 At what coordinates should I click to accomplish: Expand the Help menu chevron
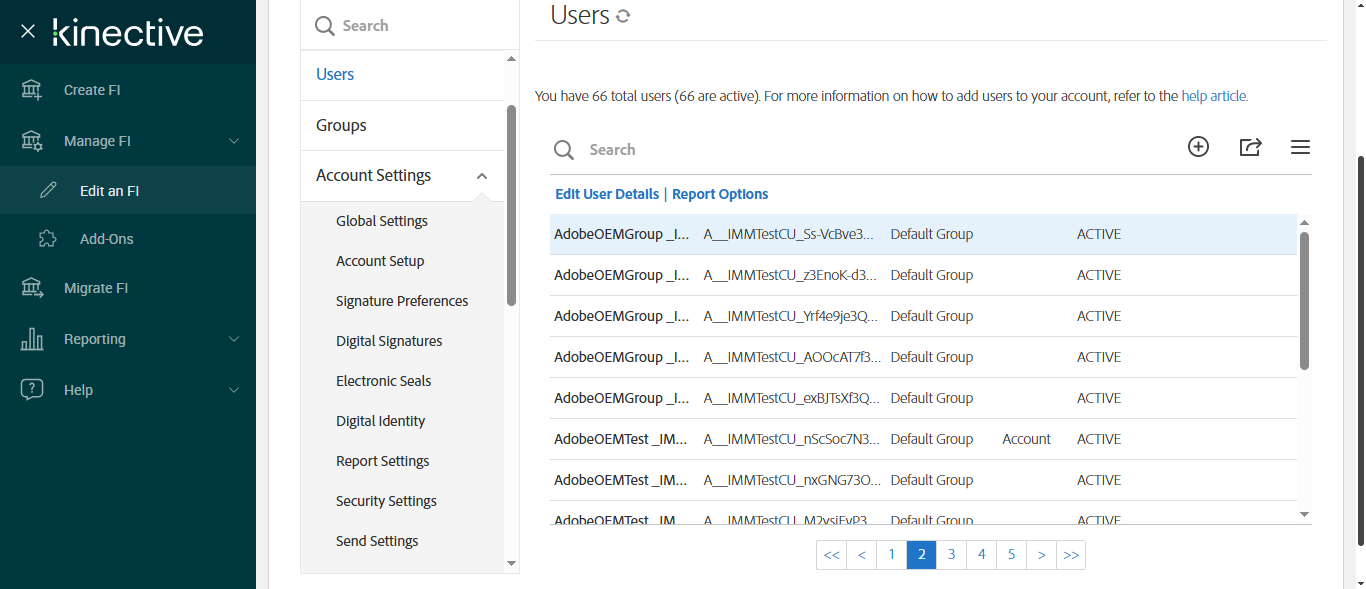tap(234, 390)
